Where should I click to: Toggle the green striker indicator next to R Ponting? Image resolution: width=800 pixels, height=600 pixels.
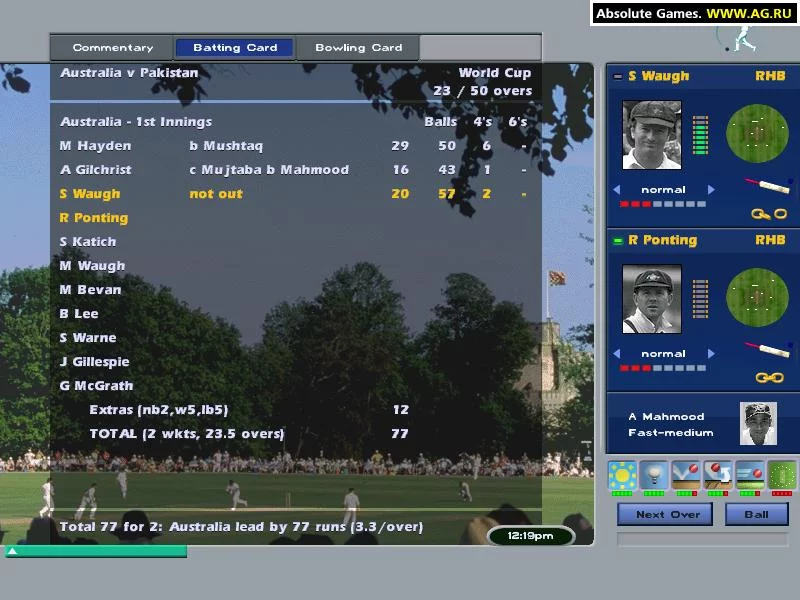(617, 241)
